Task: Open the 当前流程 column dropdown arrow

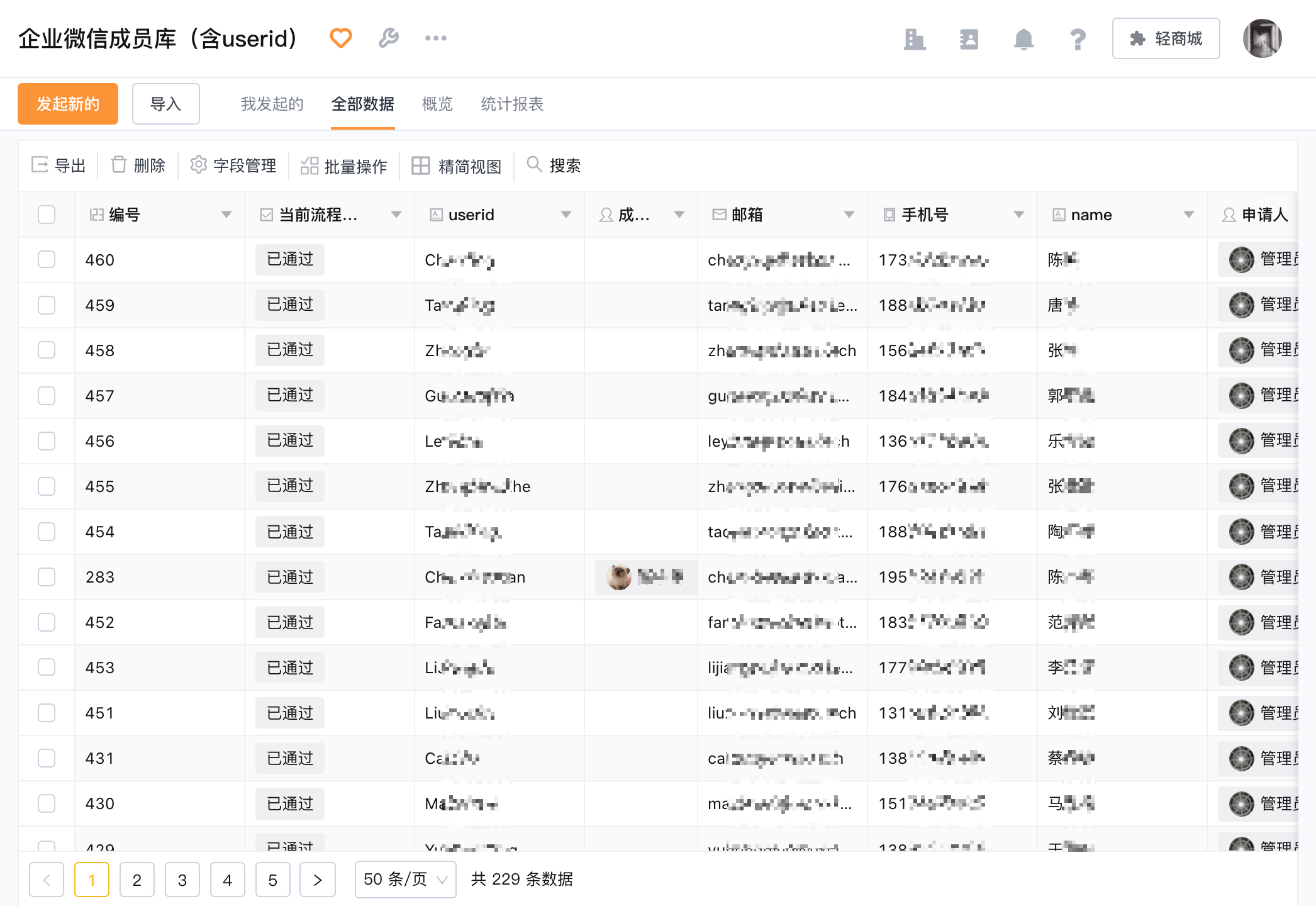Action: (396, 215)
